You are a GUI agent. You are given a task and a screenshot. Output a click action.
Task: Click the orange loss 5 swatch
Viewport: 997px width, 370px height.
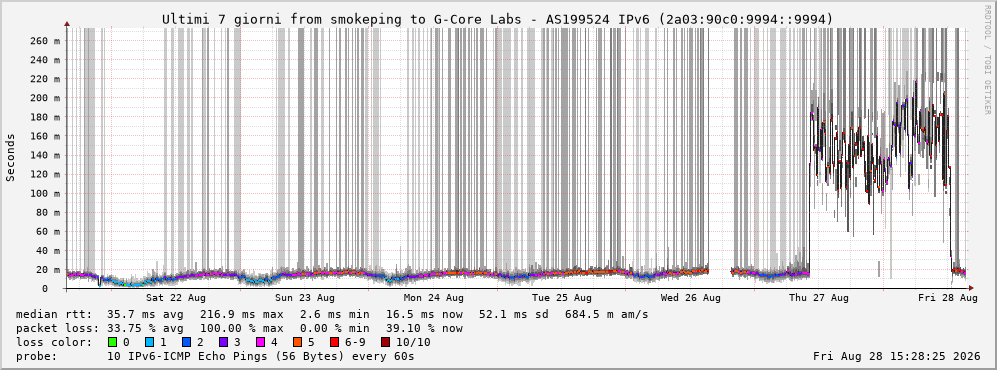[298, 342]
